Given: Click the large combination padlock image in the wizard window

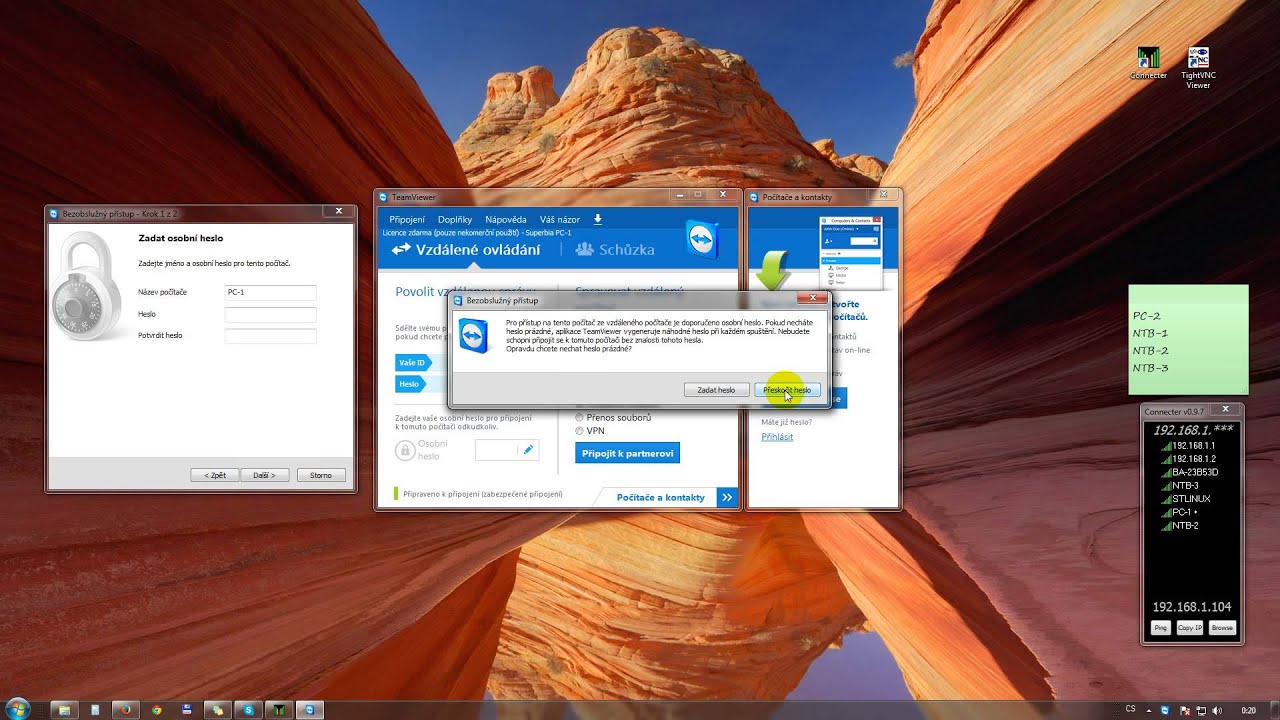Looking at the screenshot, I should coord(89,286).
